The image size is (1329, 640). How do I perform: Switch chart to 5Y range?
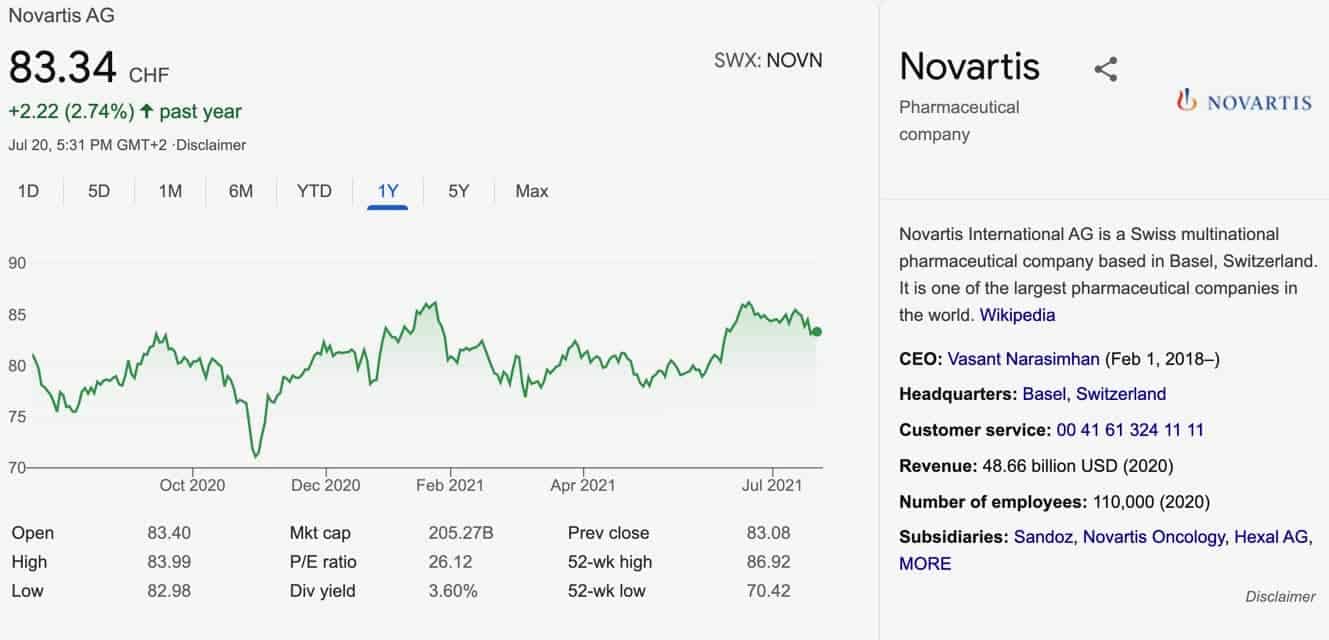(x=458, y=191)
